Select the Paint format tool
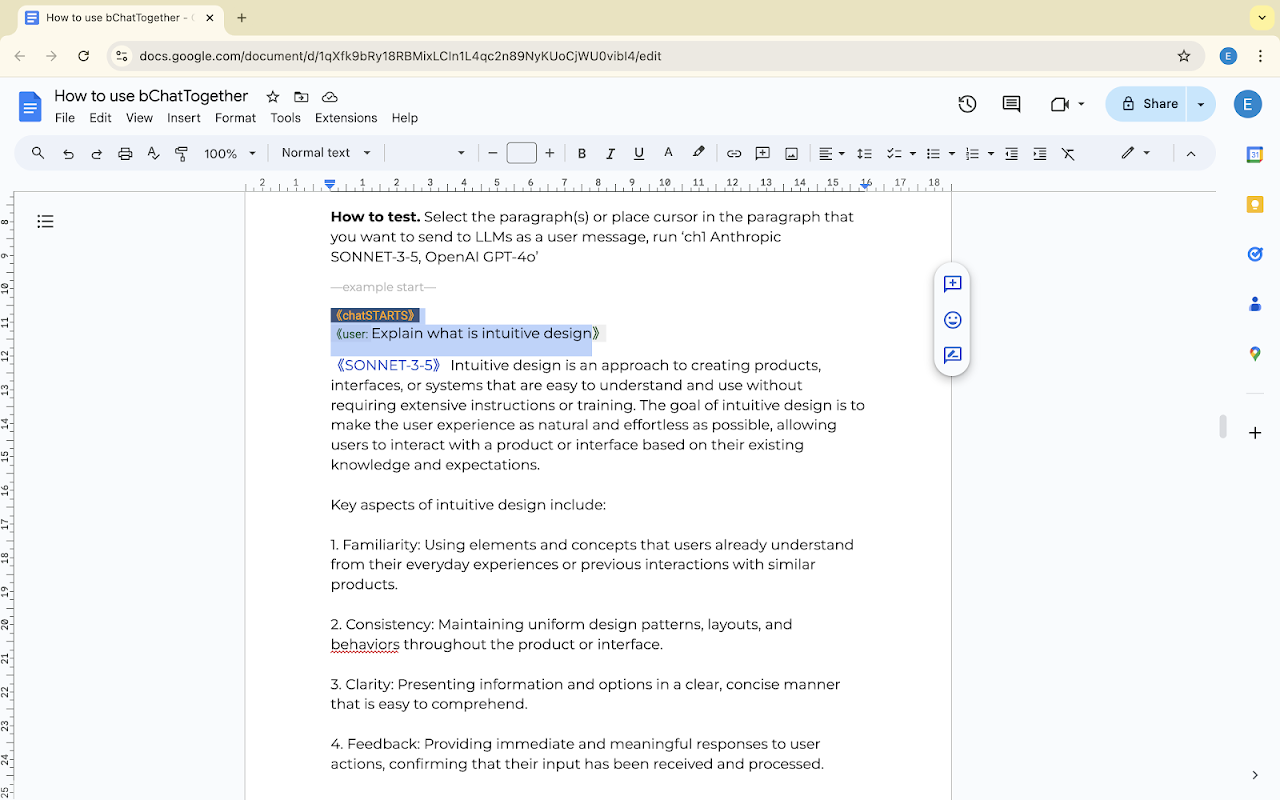 182,153
